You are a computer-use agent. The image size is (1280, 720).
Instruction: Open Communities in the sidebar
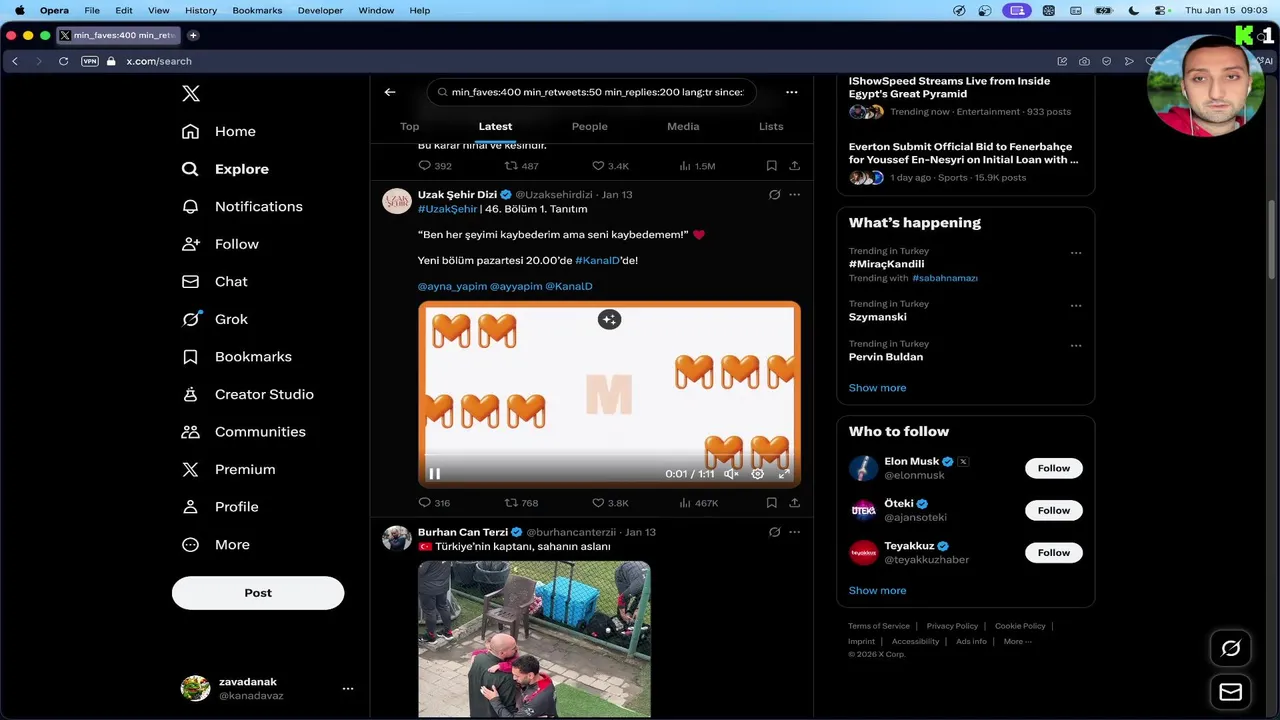click(244, 432)
